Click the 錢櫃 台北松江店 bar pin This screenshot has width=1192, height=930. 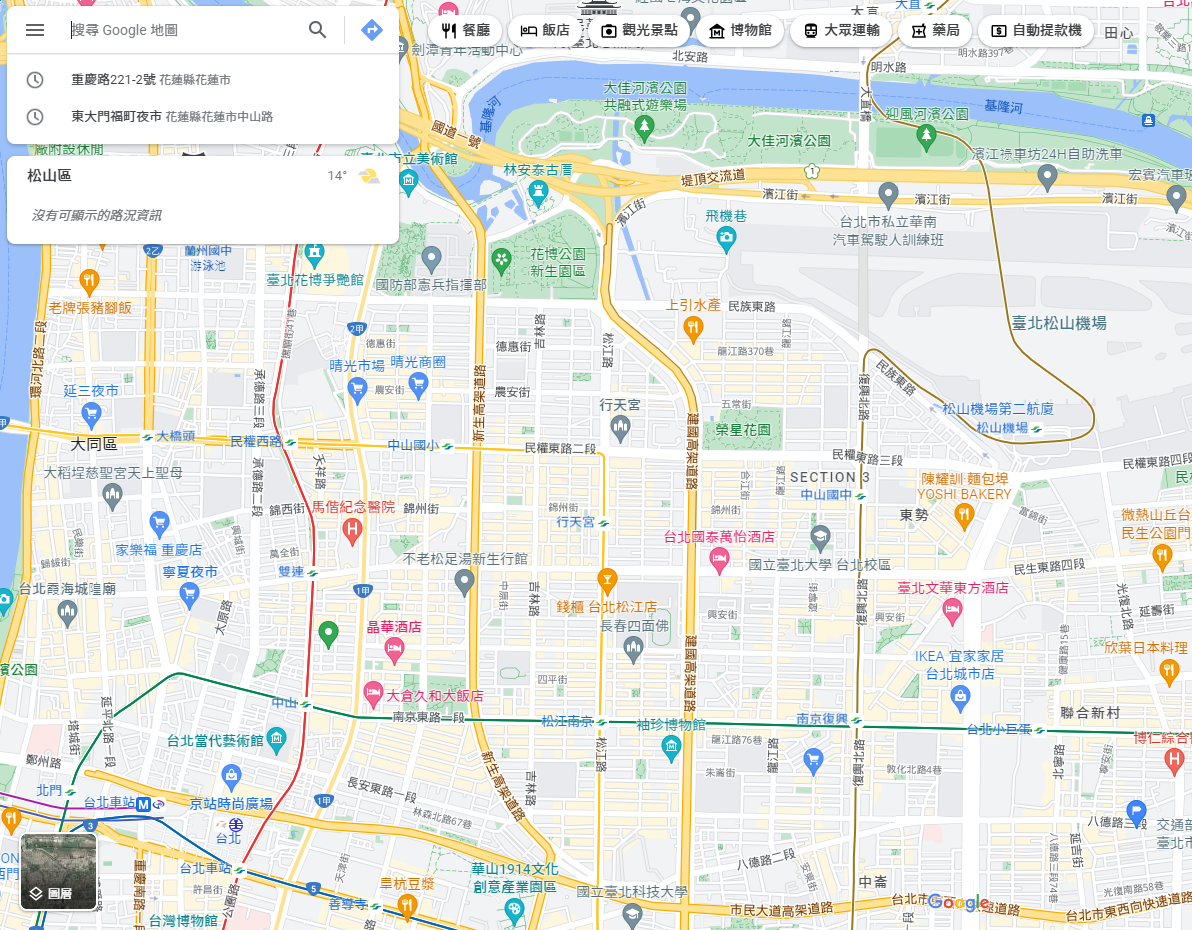tap(607, 582)
